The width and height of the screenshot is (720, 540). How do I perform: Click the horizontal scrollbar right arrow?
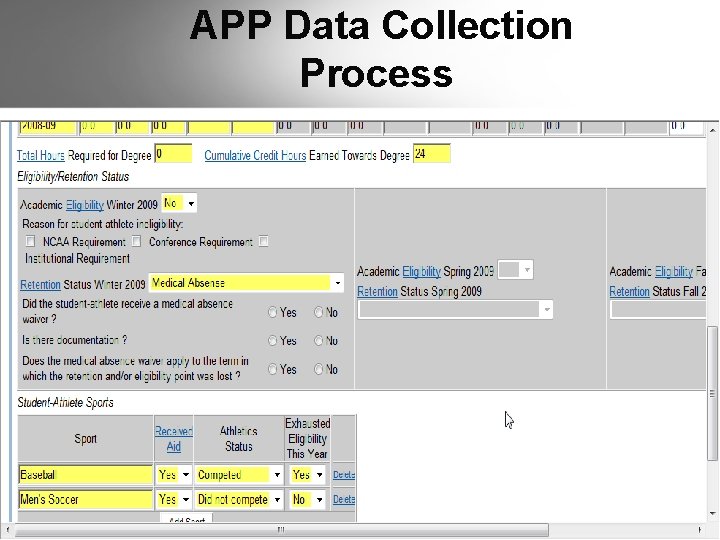pos(699,529)
